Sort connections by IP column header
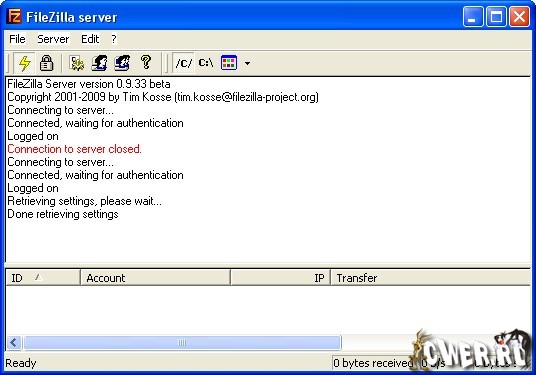 tap(280, 278)
